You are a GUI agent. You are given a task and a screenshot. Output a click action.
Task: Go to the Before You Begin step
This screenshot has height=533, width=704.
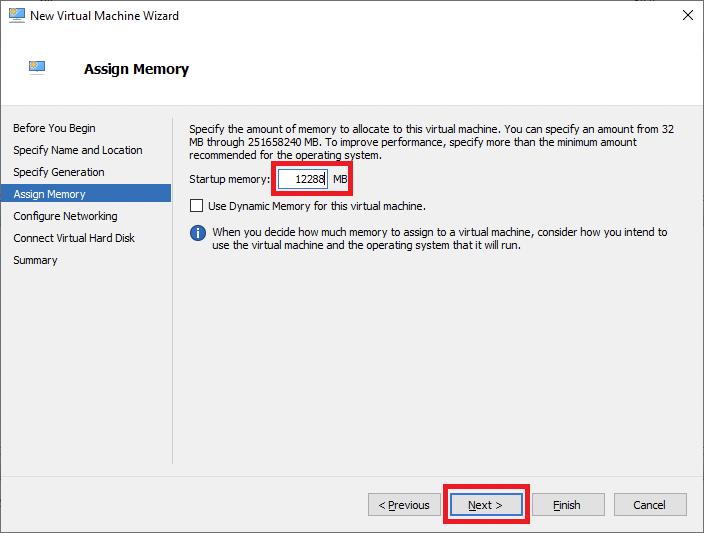click(x=54, y=128)
